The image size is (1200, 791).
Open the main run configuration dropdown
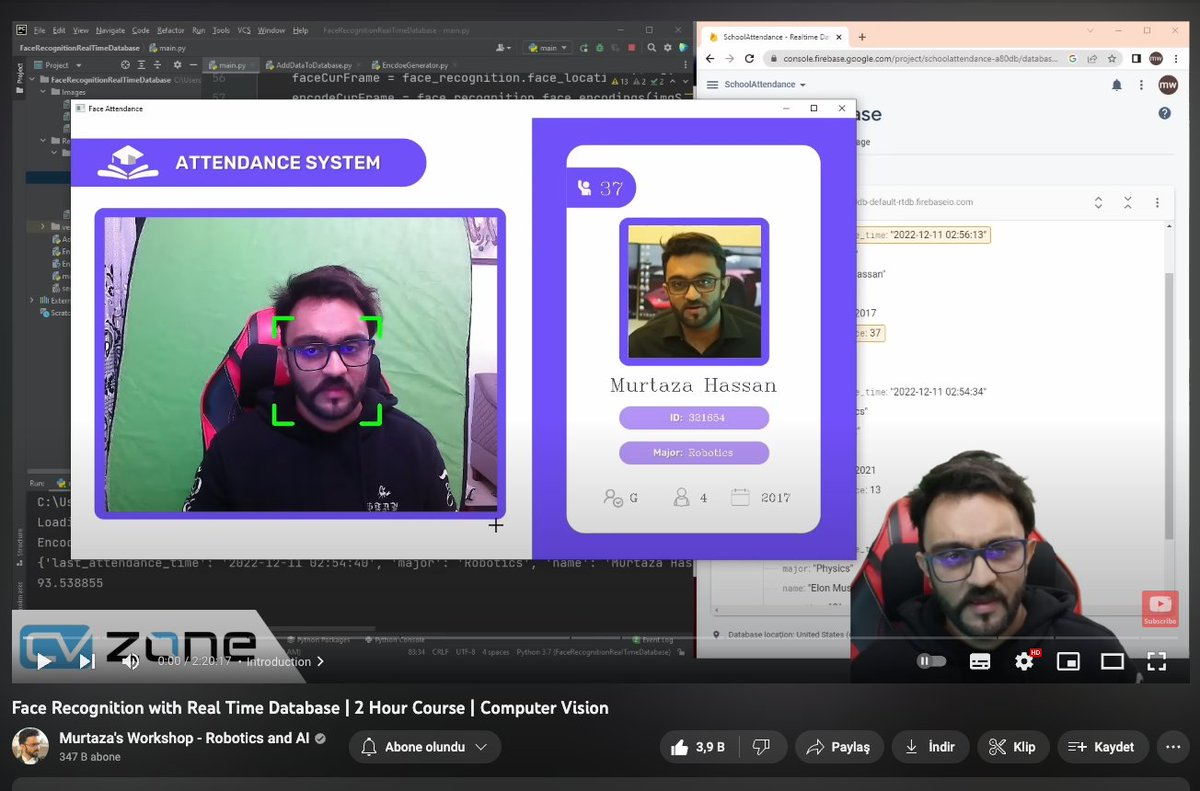(548, 47)
